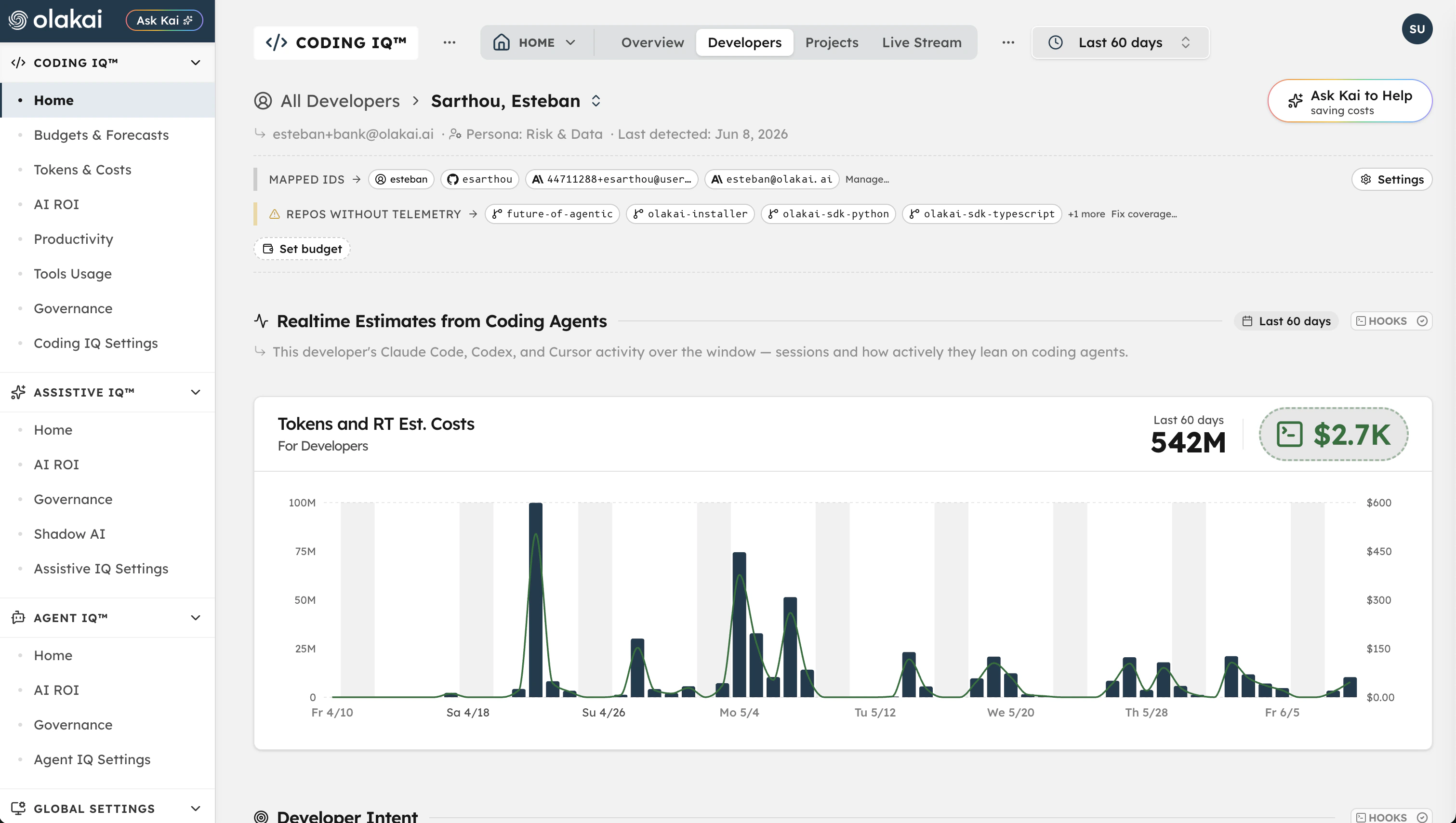Click the esteban@olakai.ai ID chip

[771, 179]
